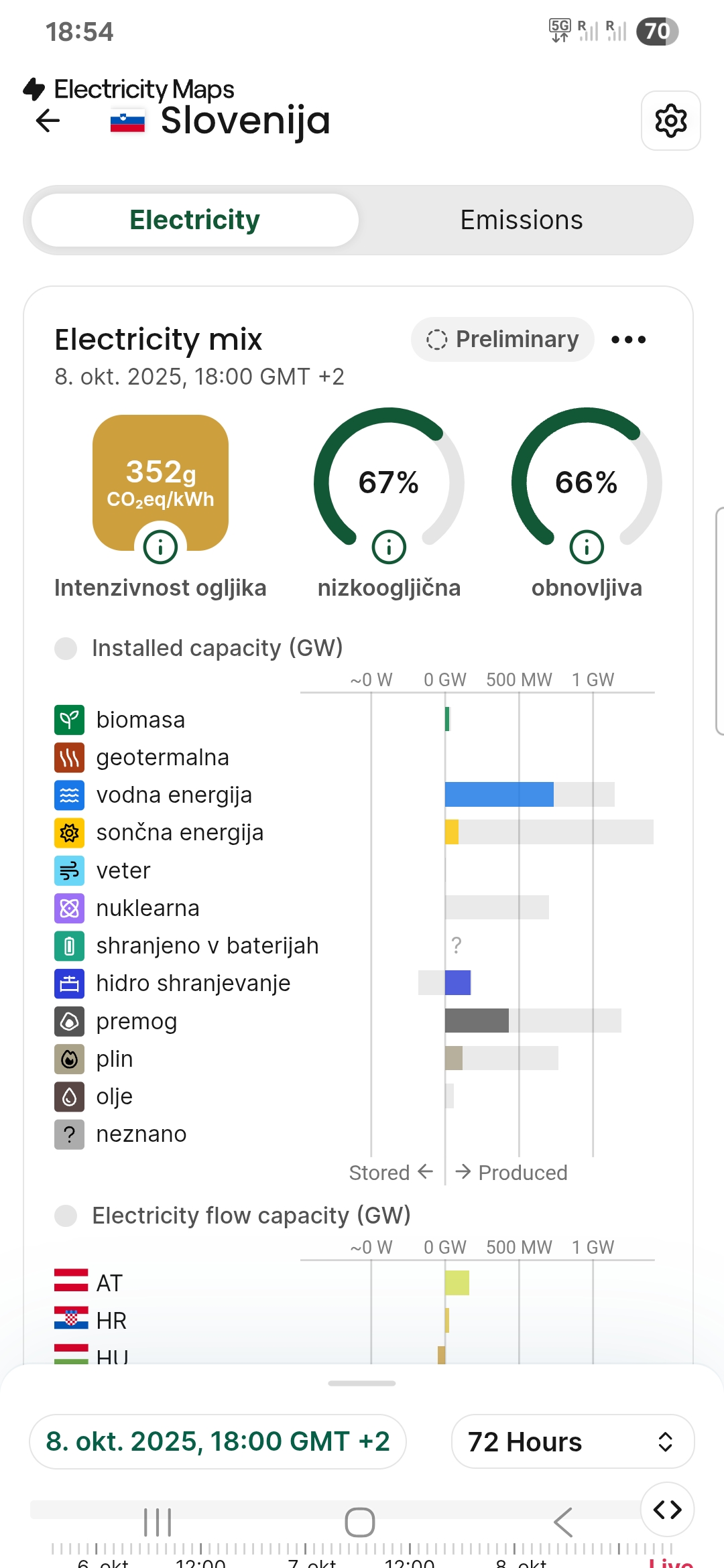The height and width of the screenshot is (1568, 724).
Task: Open info for nizkoogljična percentage
Action: (389, 547)
